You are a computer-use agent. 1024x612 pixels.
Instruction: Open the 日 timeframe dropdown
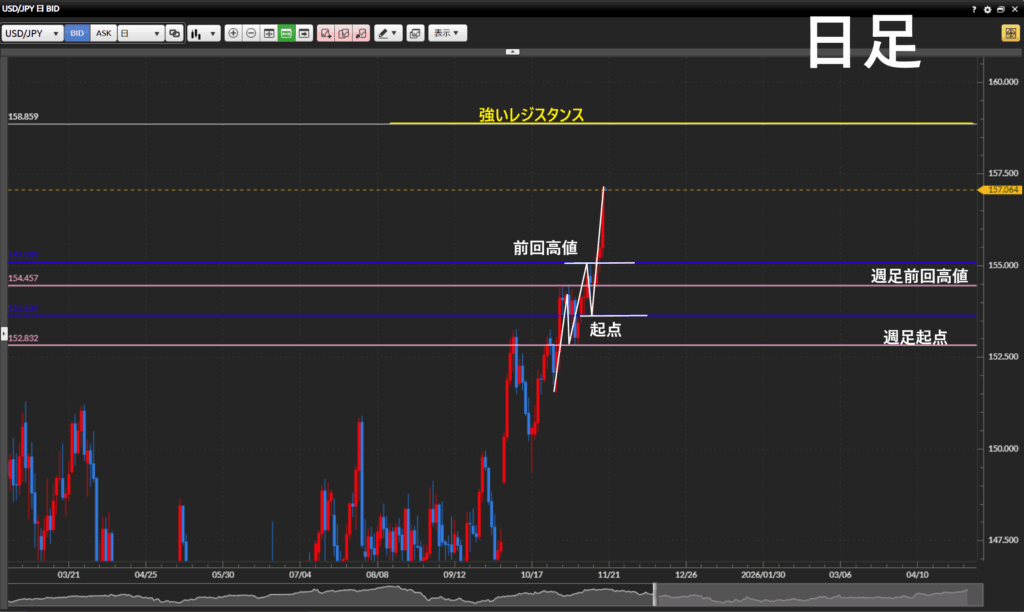[x=140, y=33]
